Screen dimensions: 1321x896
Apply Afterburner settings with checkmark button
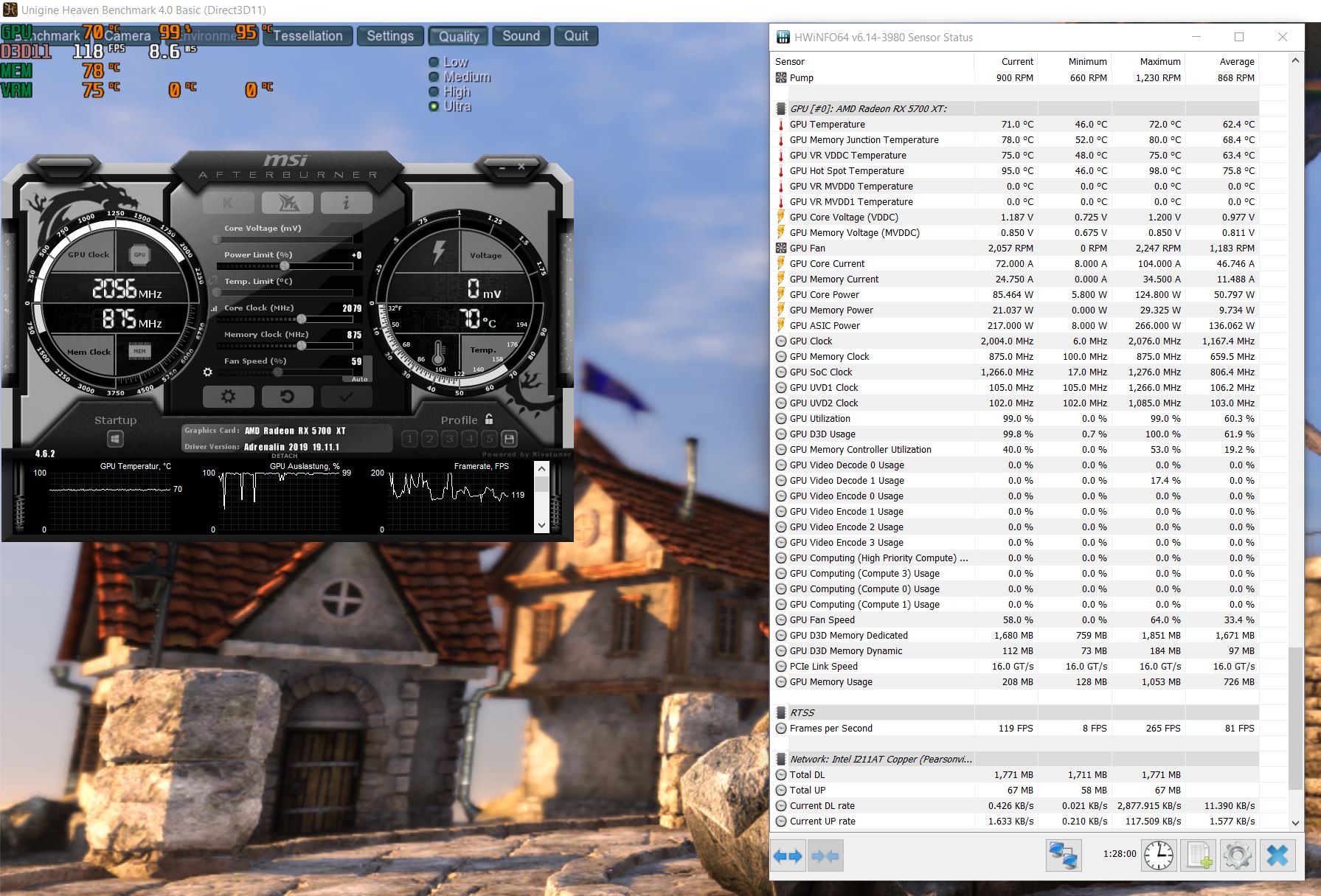click(346, 397)
